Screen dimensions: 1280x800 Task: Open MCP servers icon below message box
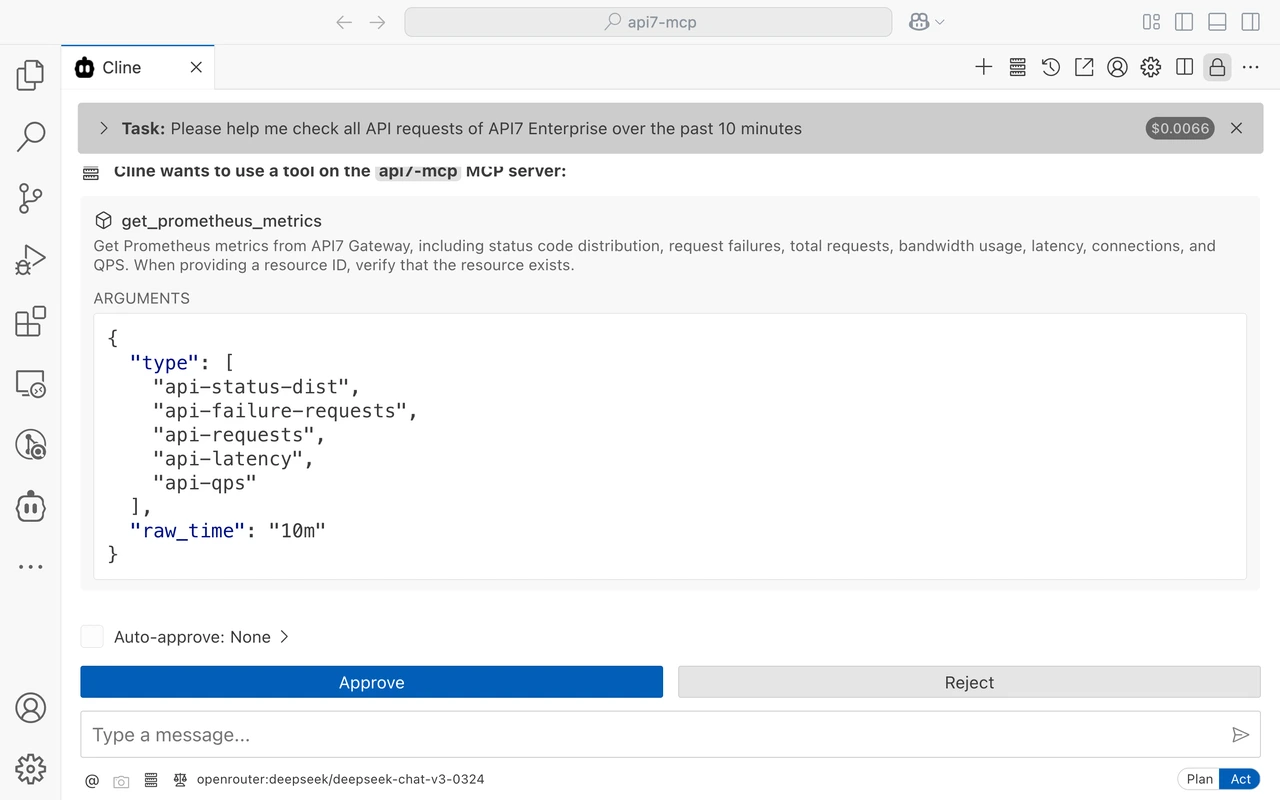151,780
